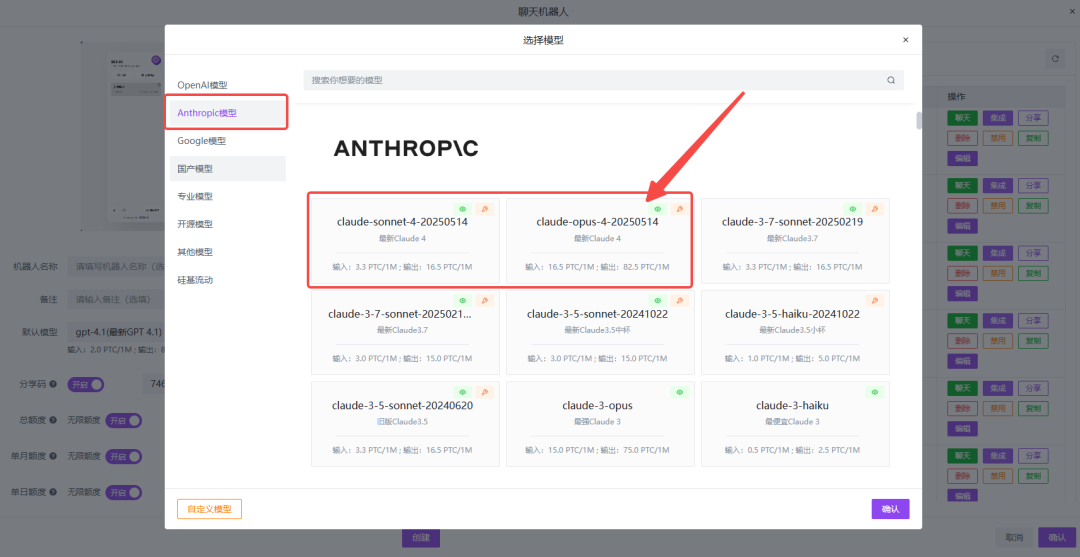Click wrench icon on claude-3-7-sonnet-20250219 card
The width and height of the screenshot is (1080, 557).
[x=875, y=209]
